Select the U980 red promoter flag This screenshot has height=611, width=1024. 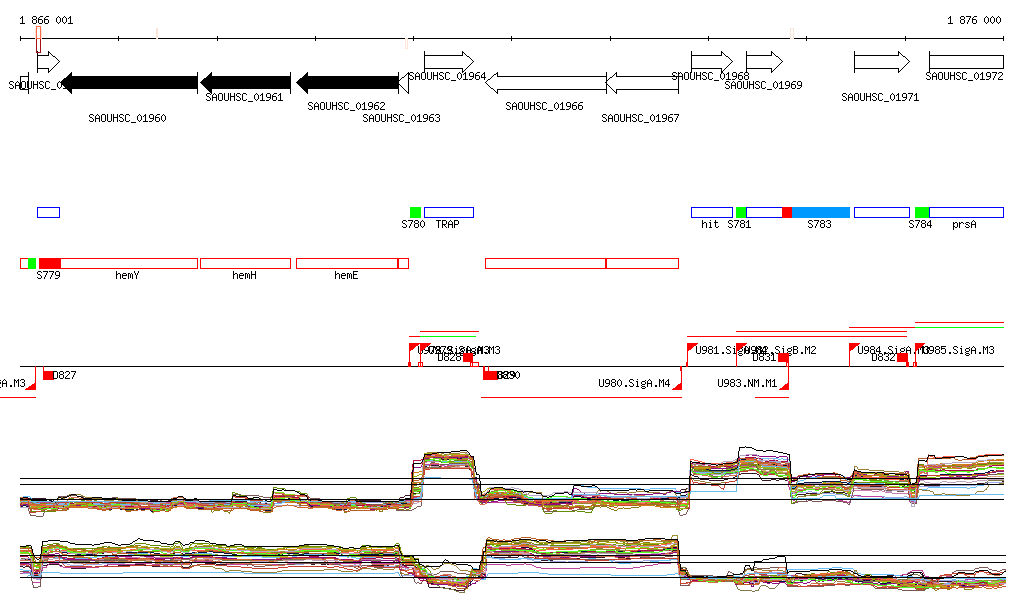678,386
